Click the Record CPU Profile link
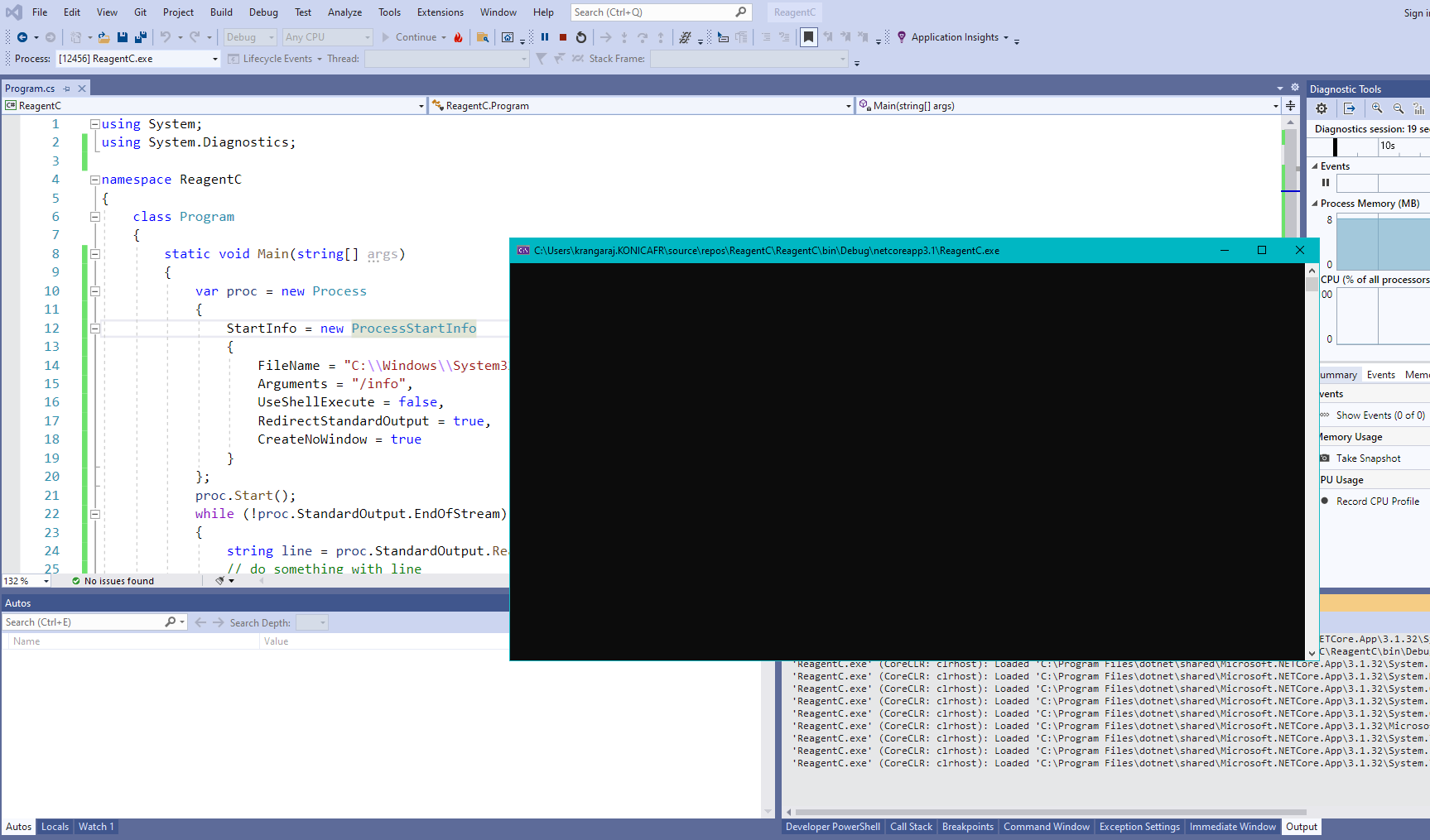This screenshot has height=840, width=1430. [x=1378, y=502]
